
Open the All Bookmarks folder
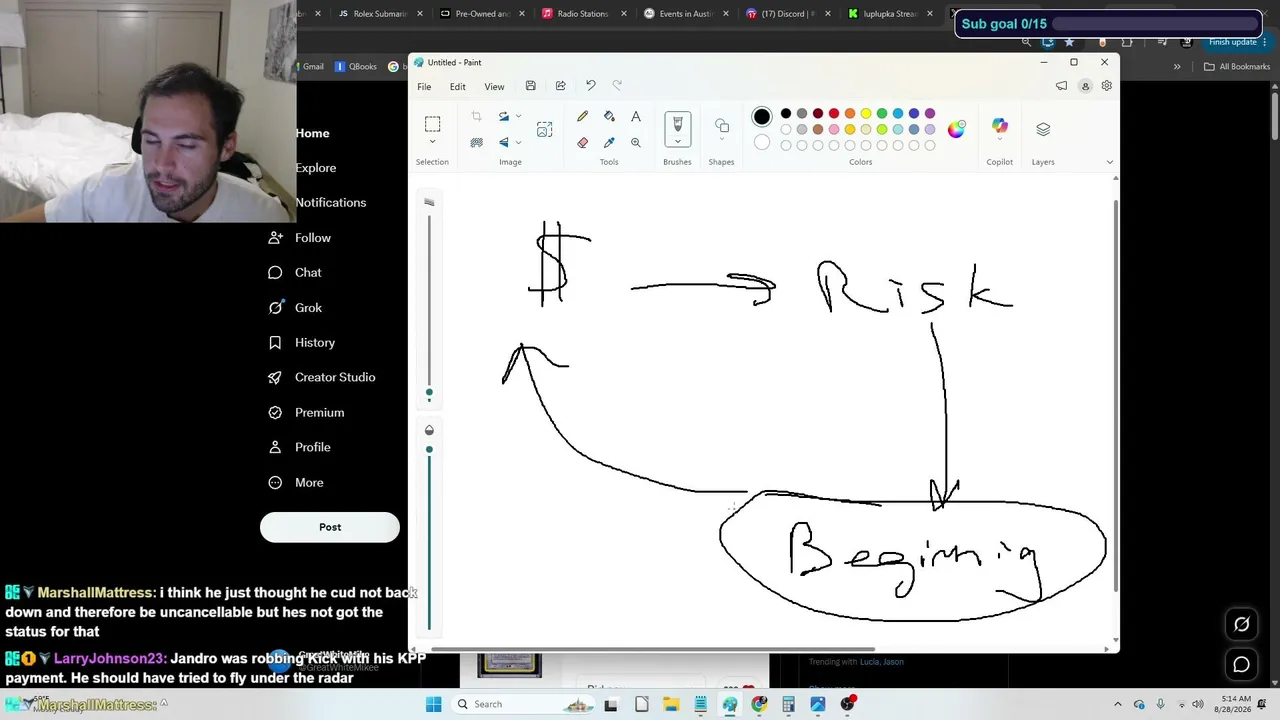1236,67
